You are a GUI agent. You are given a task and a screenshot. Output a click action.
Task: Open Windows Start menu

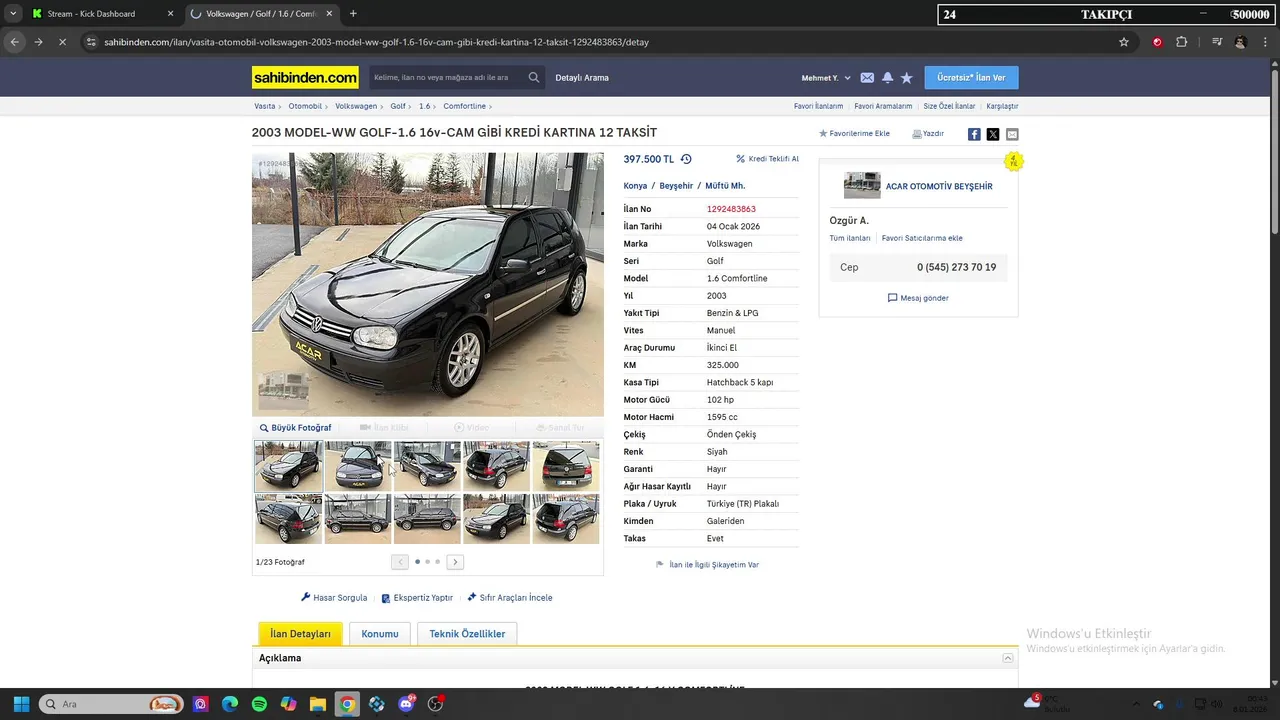[x=21, y=704]
